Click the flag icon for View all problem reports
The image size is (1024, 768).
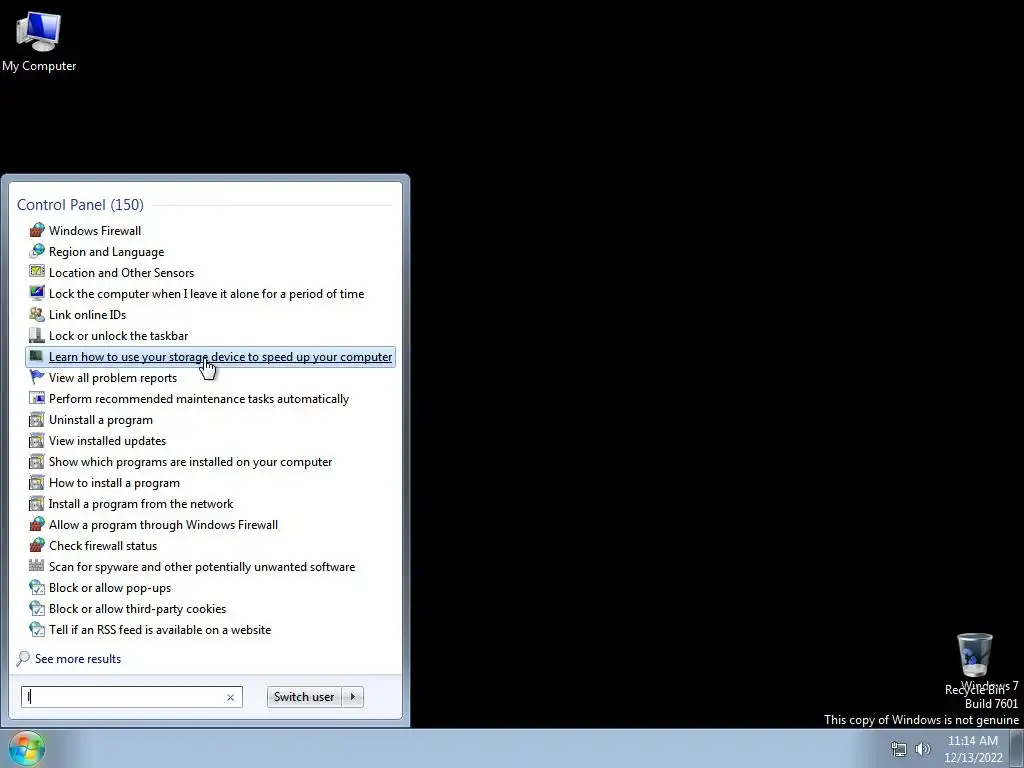click(37, 377)
